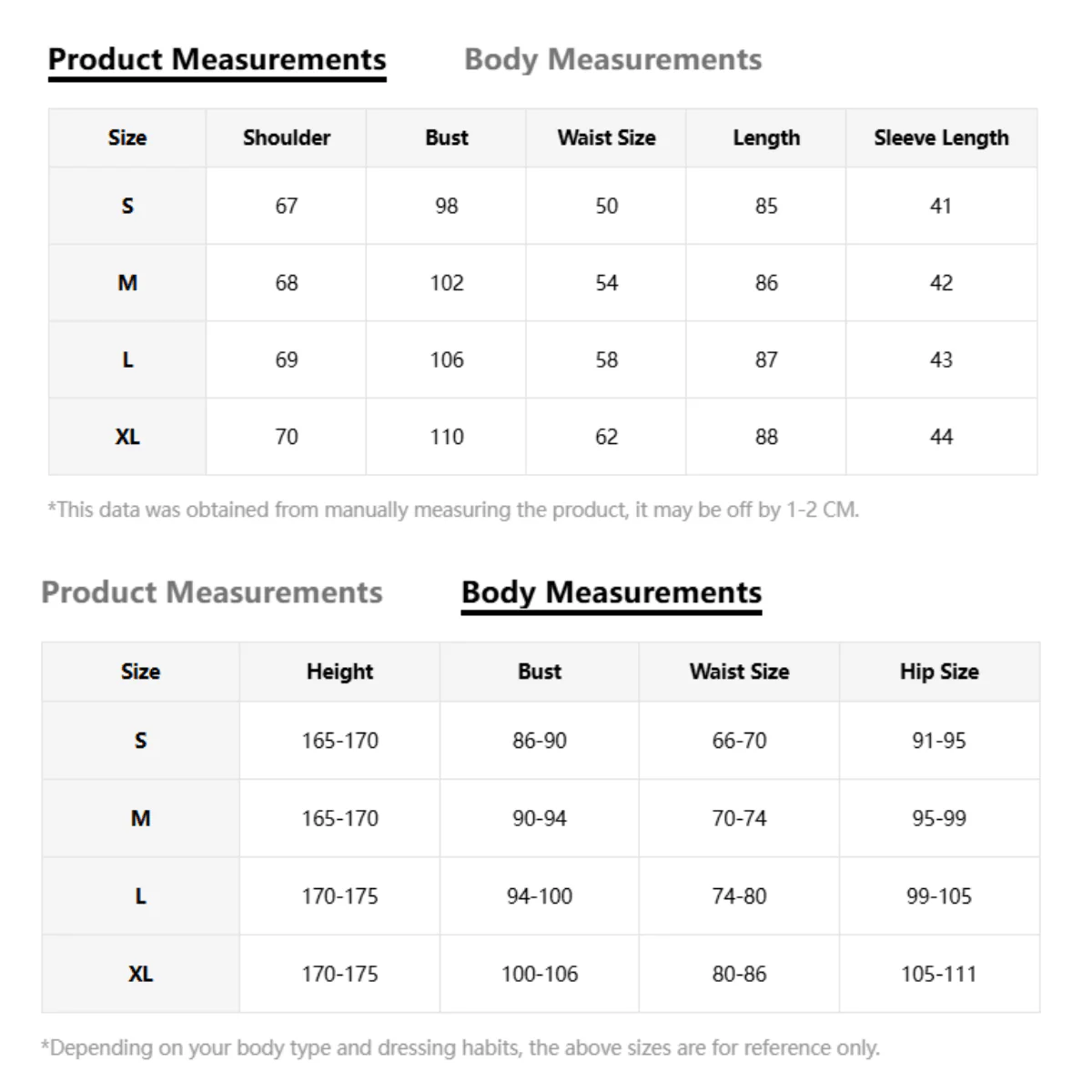This screenshot has width=1092, height=1092.
Task: Switch to the top Body Measurements tab
Action: click(x=612, y=60)
